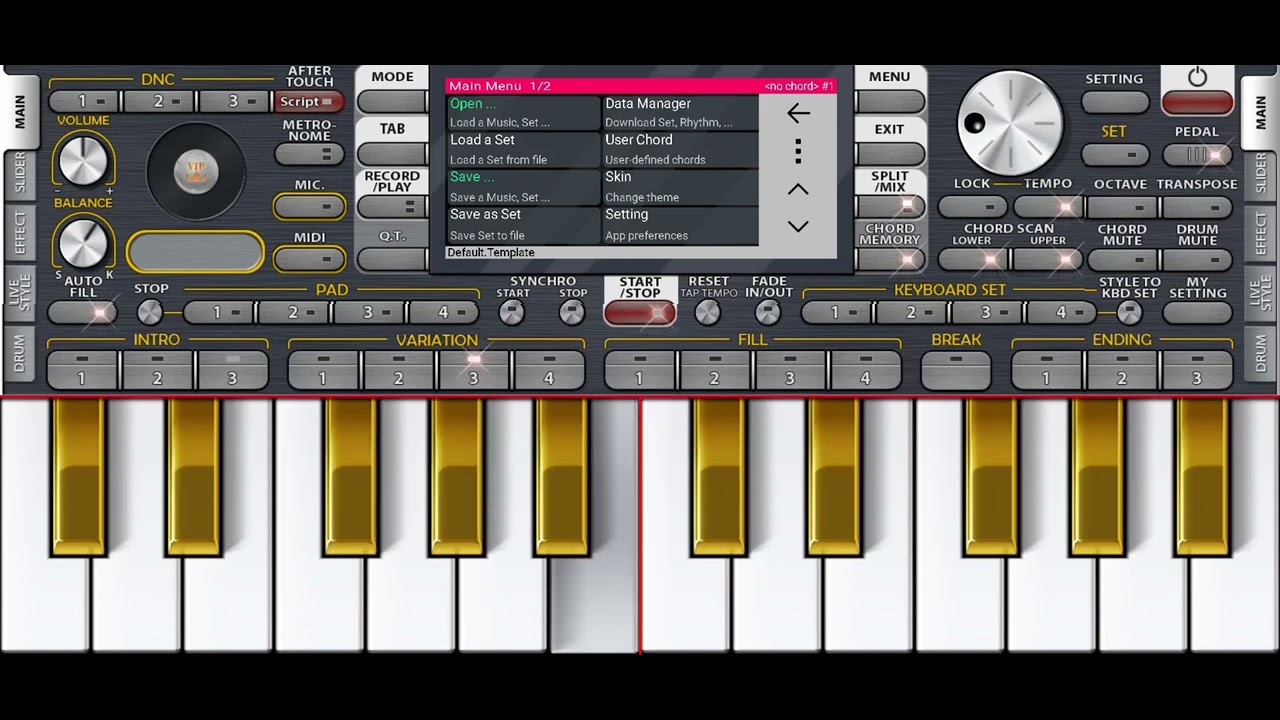The height and width of the screenshot is (720, 1280).
Task: Choose the 'Save ...' menu entry
Action: pyautogui.click(x=522, y=186)
